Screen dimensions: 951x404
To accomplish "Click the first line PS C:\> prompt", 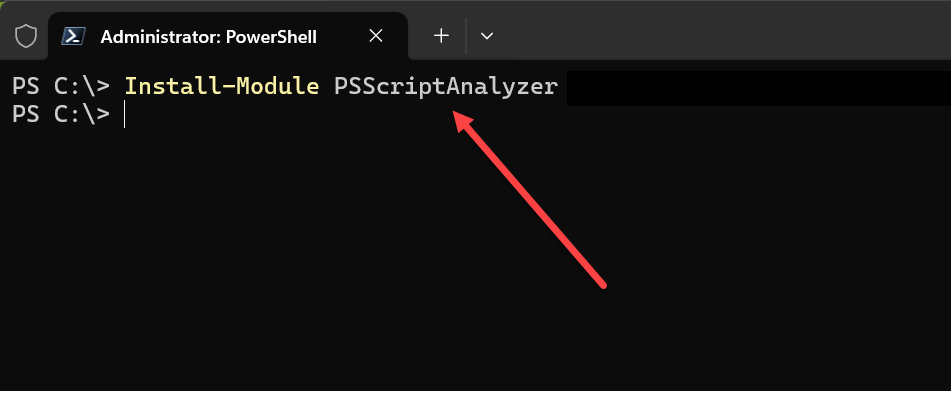I will (61, 86).
